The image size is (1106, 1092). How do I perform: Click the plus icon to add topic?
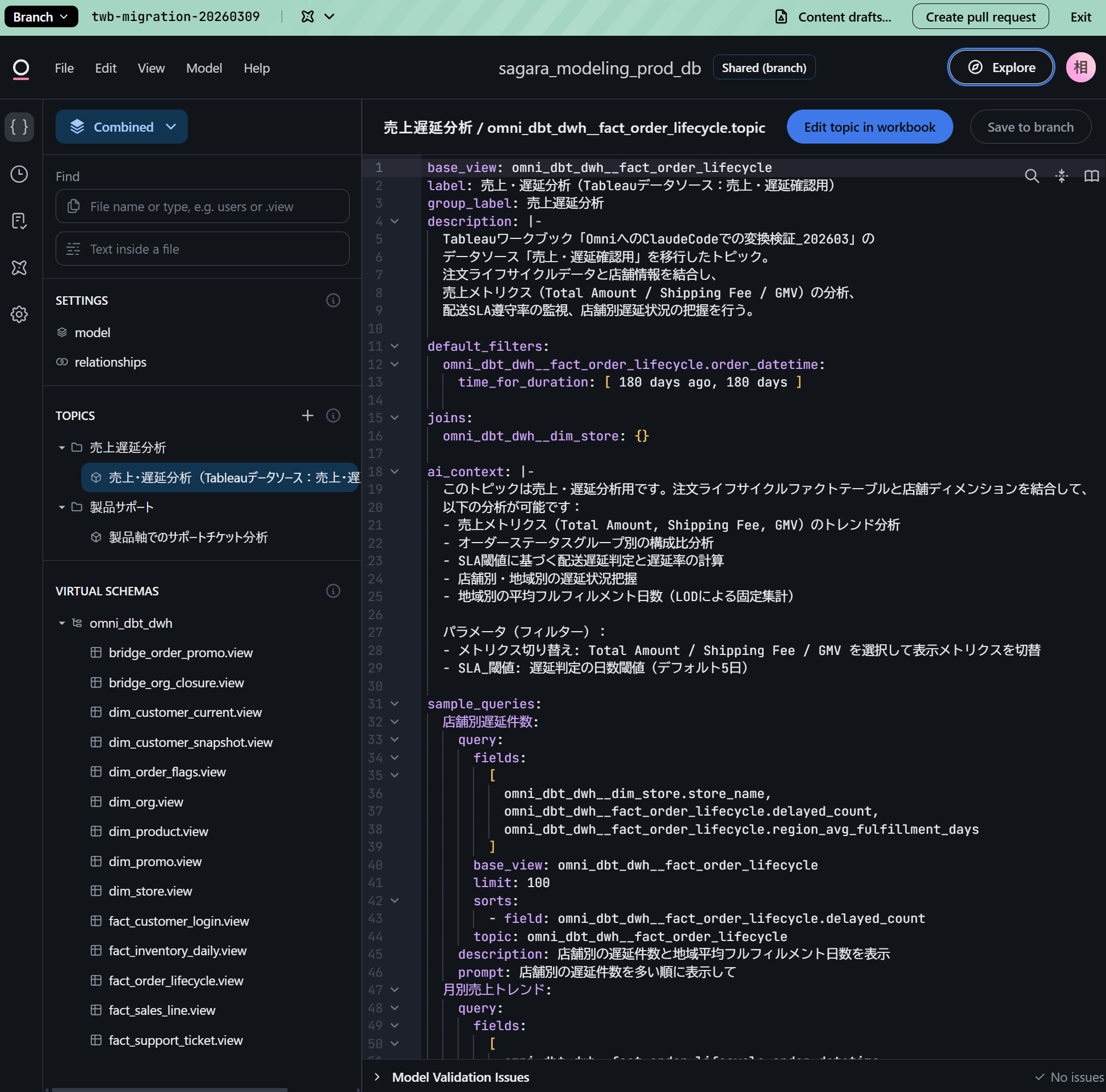point(307,415)
